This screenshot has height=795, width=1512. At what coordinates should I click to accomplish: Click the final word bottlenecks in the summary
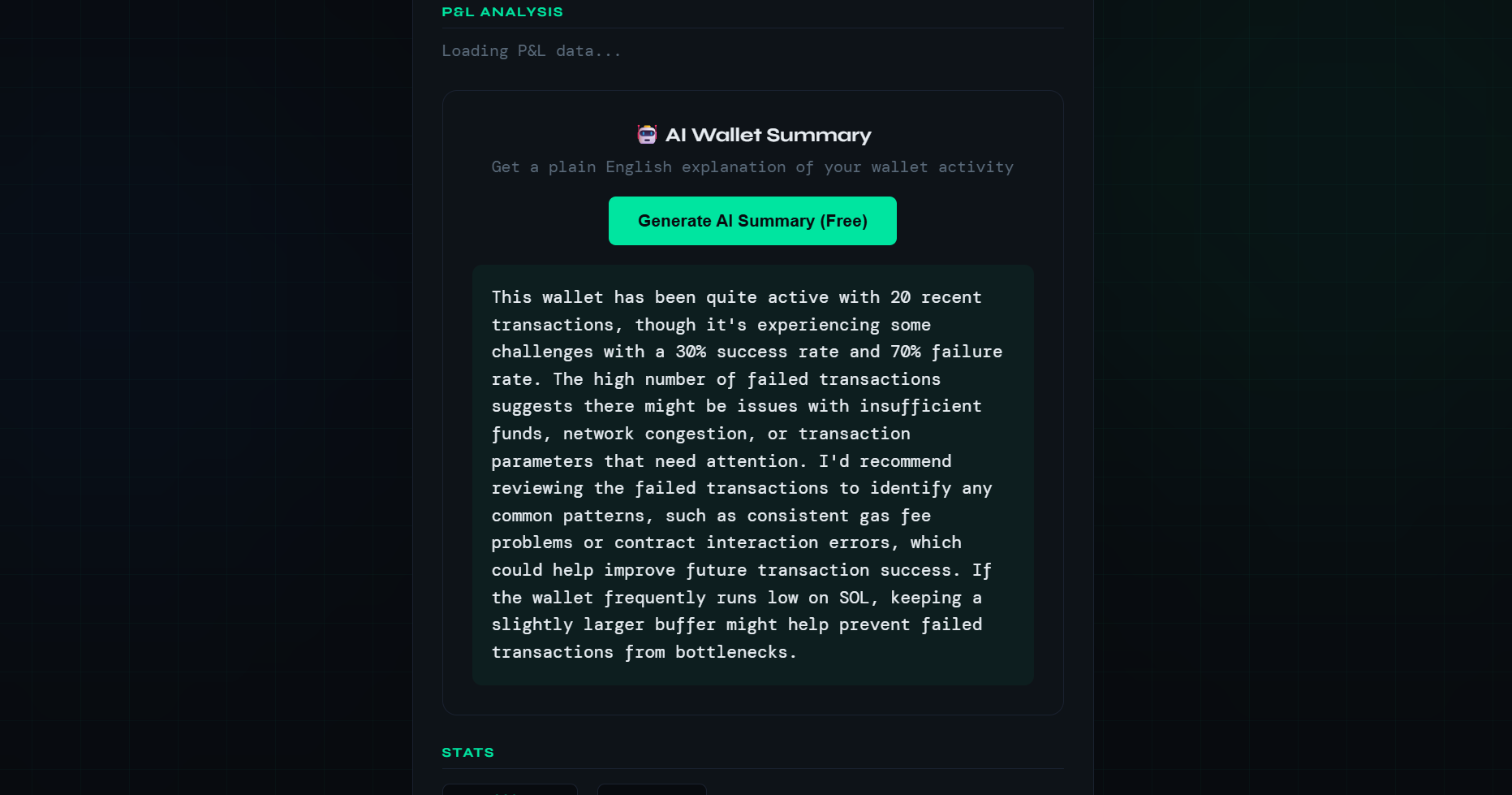733,652
